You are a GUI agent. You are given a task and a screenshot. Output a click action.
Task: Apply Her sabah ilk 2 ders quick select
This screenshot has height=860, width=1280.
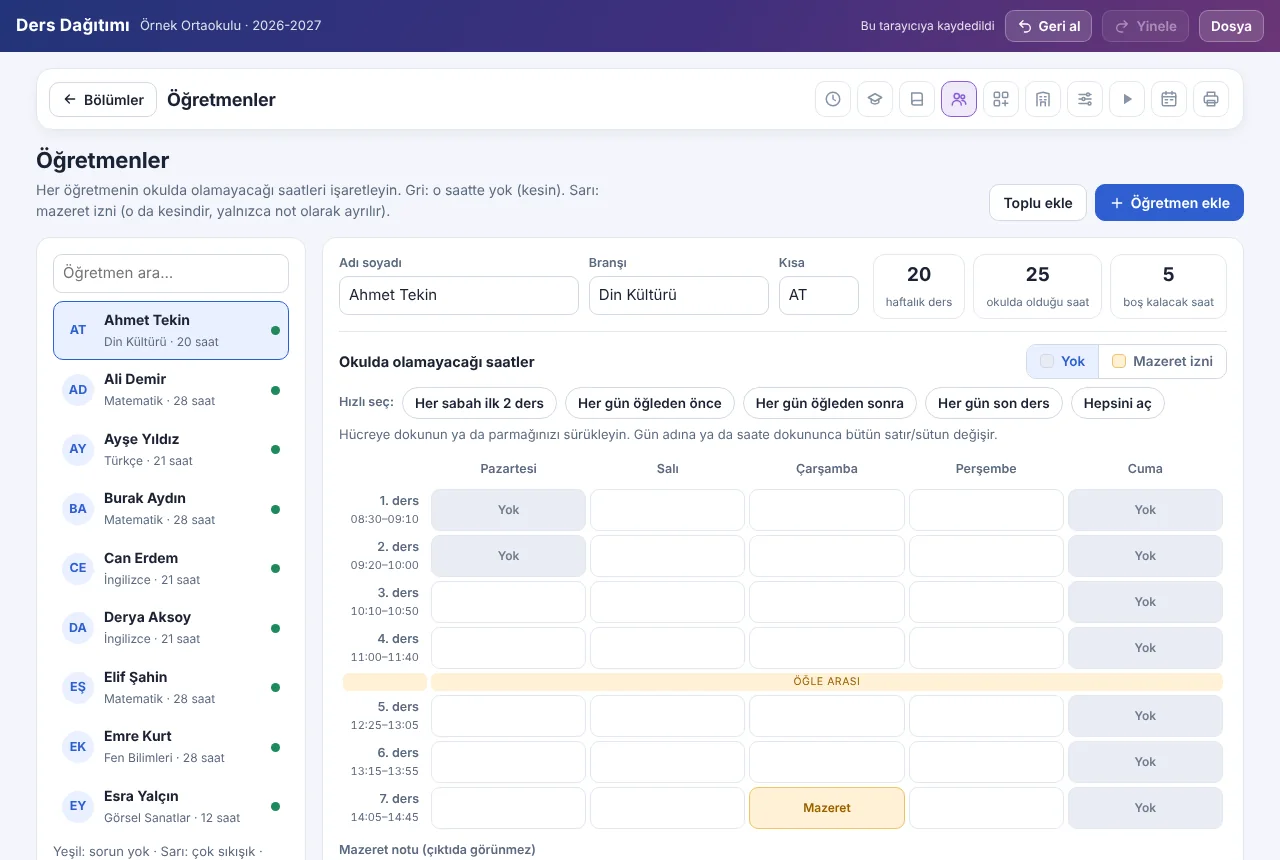(x=479, y=403)
